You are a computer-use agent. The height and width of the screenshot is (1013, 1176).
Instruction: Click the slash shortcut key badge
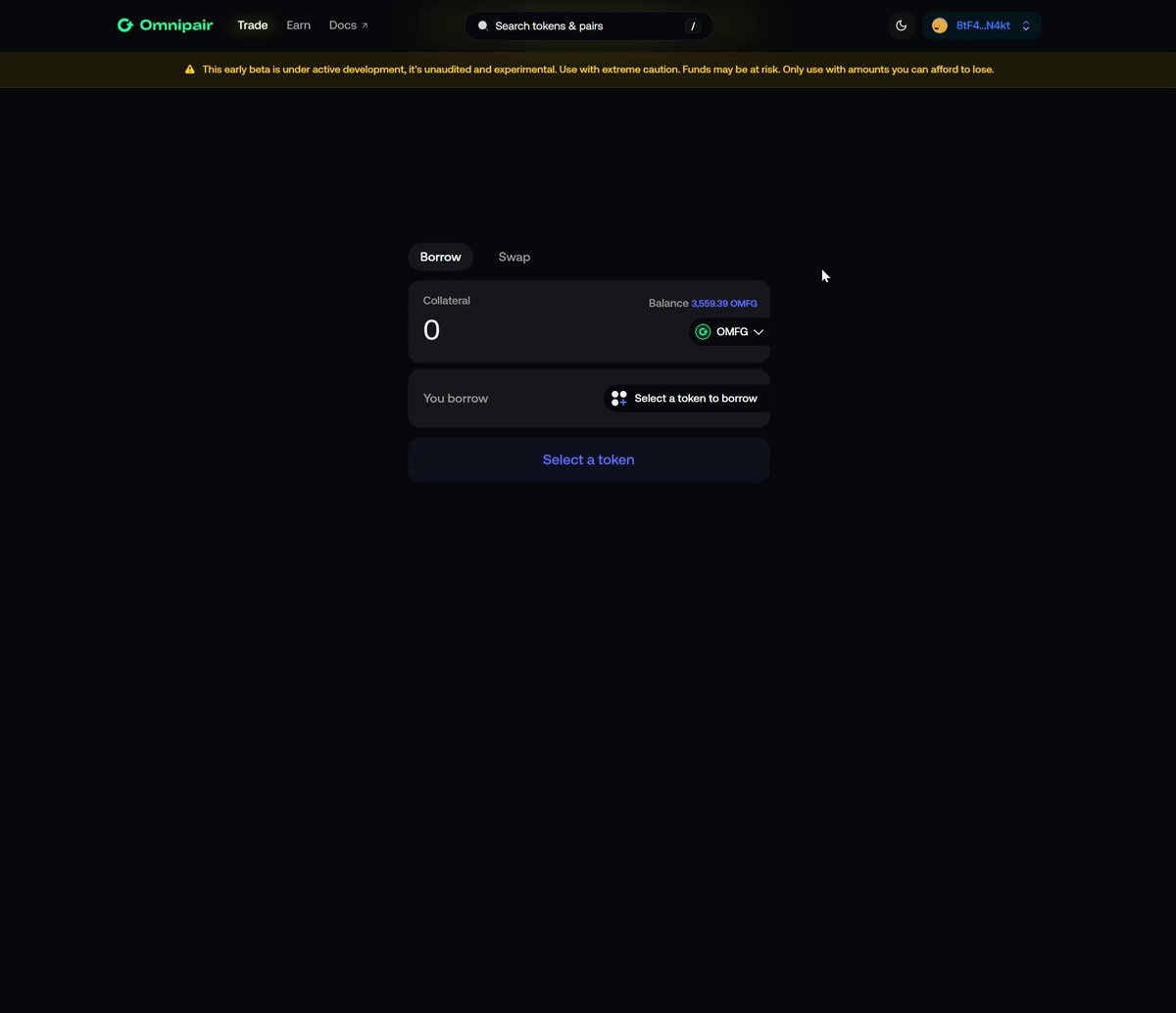click(x=693, y=26)
